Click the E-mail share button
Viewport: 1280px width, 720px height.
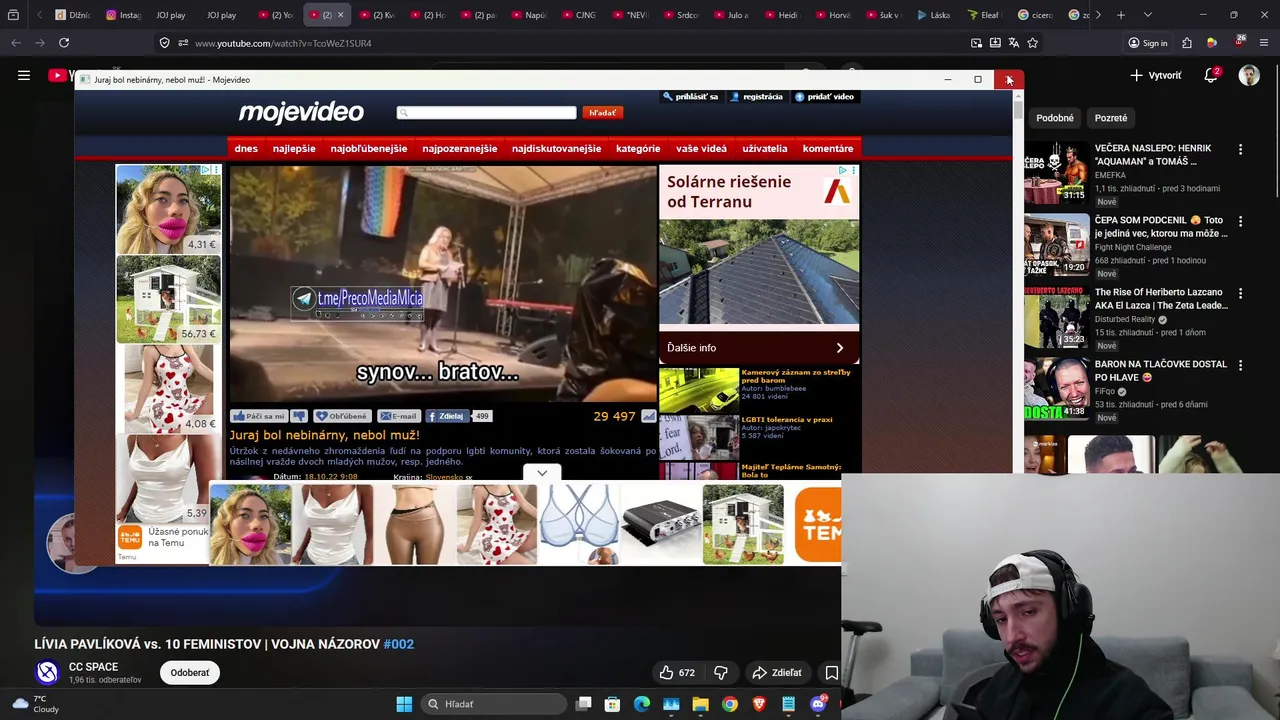pos(398,416)
